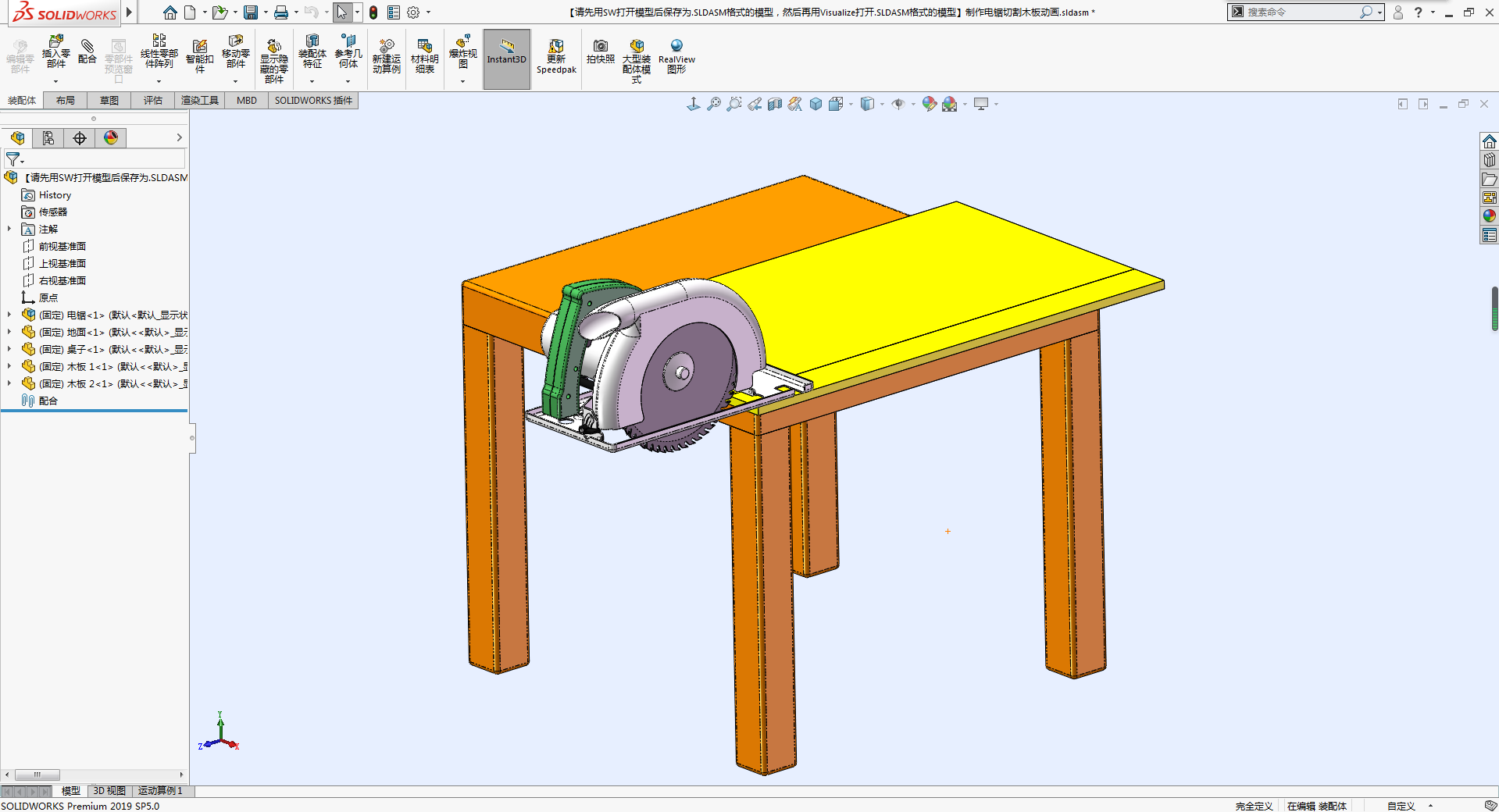Screen dimensions: 1499x812
Task: Save the assembly with the floppy disk icon
Action: 251,12
